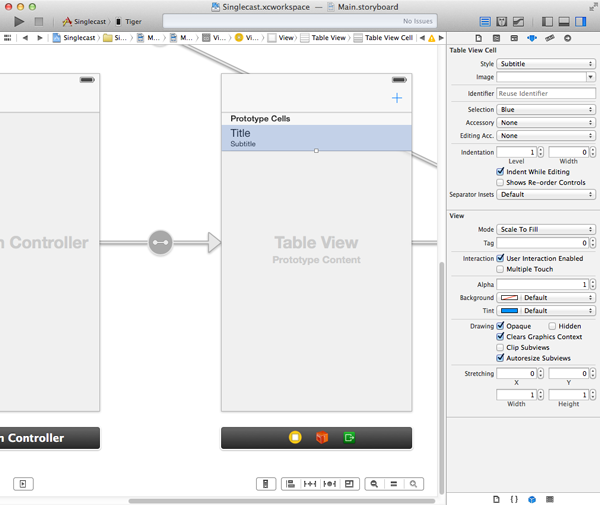Screen dimensions: 600x505
Task: Enable the Multiple Touch checkbox
Action: [x=500, y=269]
